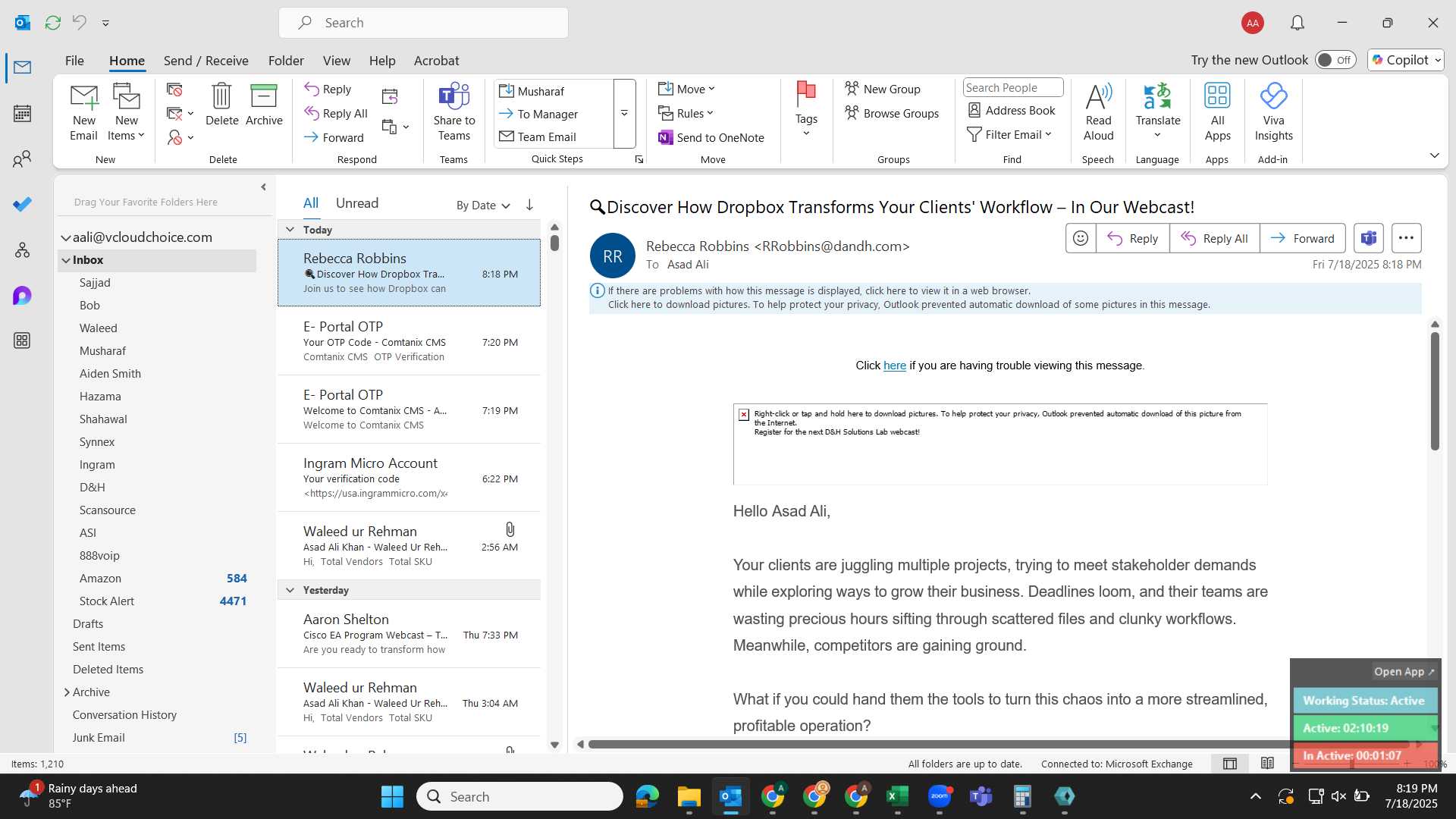Open more actions ellipsis in message

tap(1406, 238)
